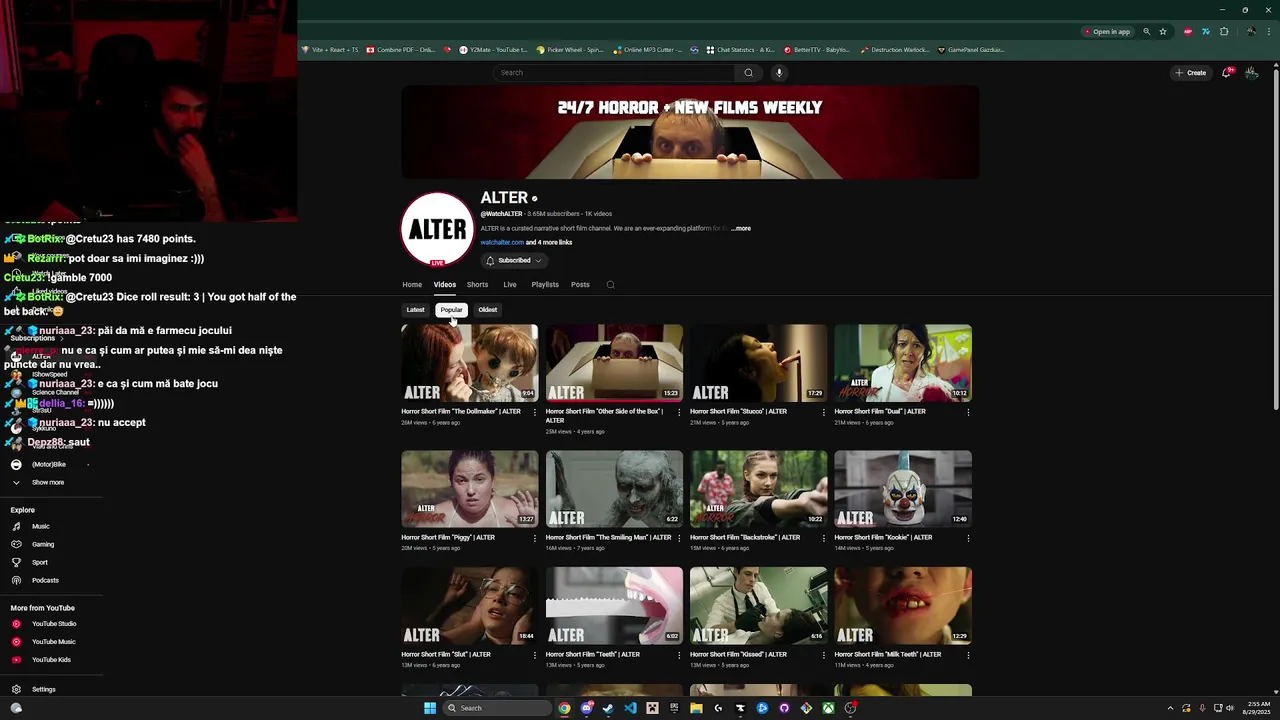
Task: Open more options for "Milk Teeth" video
Action: pyautogui.click(x=968, y=655)
